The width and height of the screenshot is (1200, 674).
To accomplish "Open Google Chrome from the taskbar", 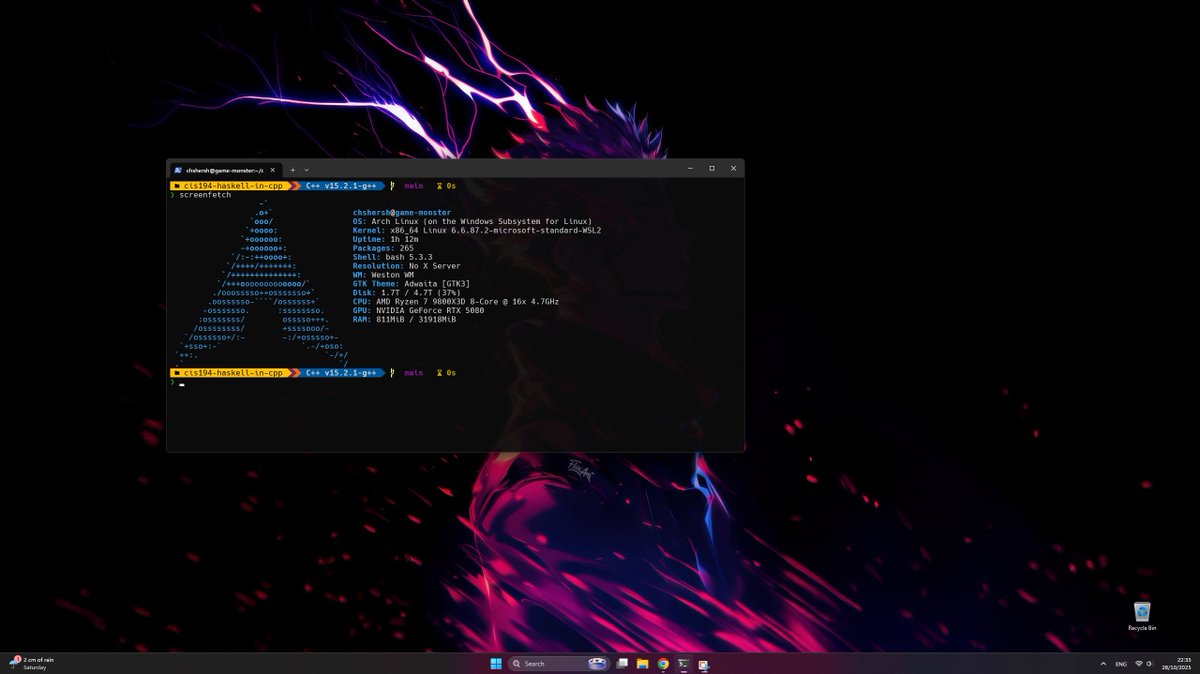I will coord(663,663).
